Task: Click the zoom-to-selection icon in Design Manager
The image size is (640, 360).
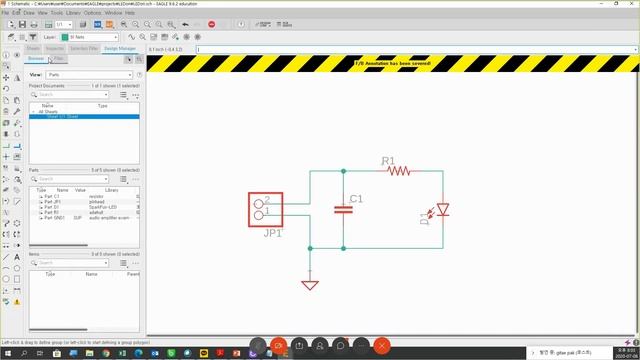Action: pos(139,60)
